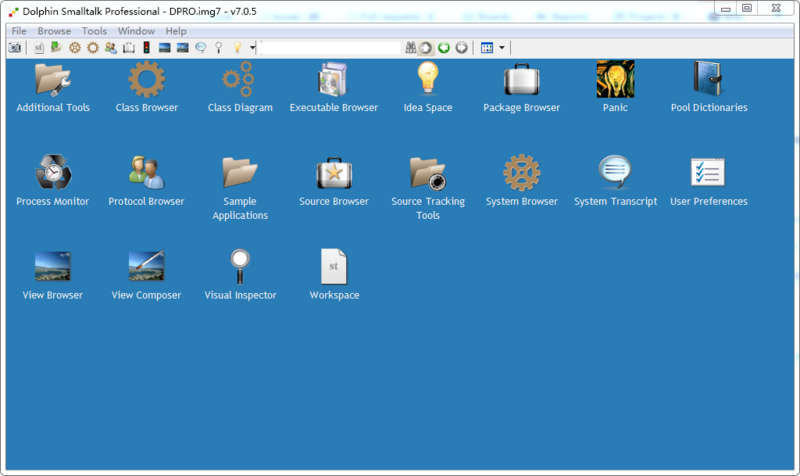800x476 pixels.
Task: Click the Class Browser toolbar gear icon
Action: click(x=92, y=48)
